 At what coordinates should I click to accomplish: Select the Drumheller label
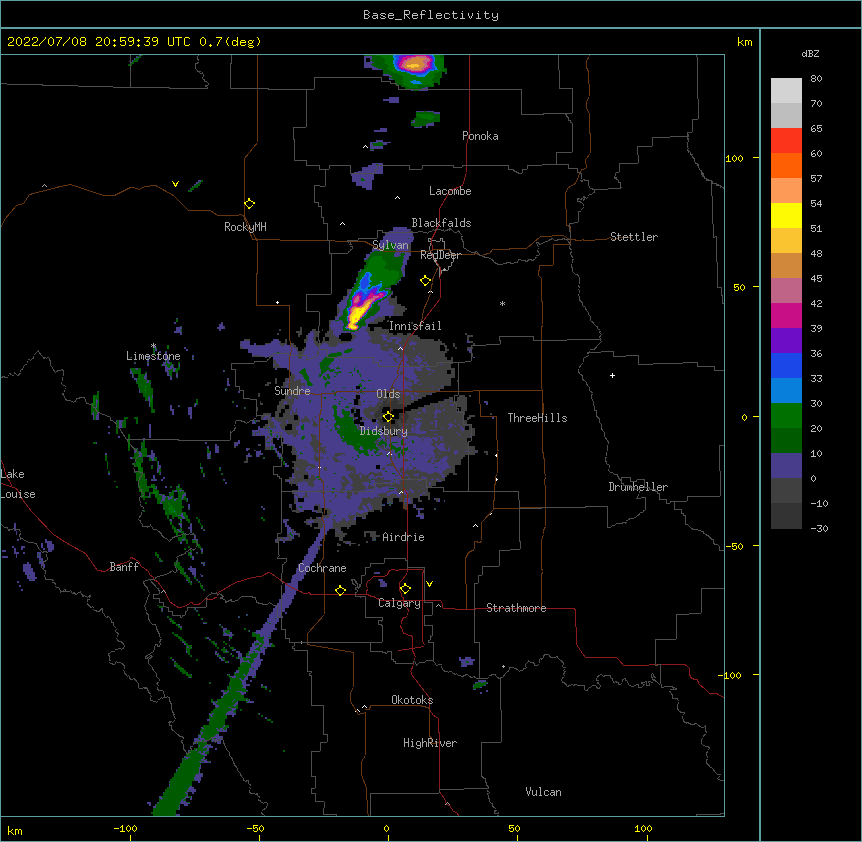click(638, 487)
